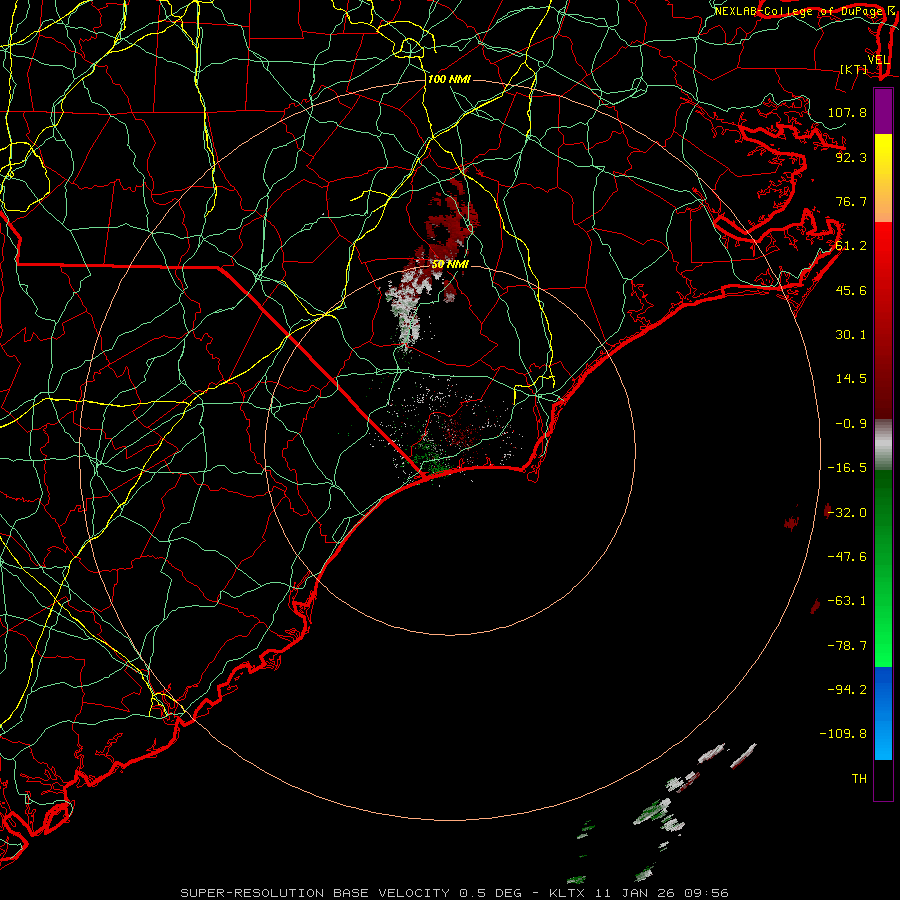This screenshot has width=900, height=900.
Task: Click the -78.7 legend value
Action: pos(847,646)
